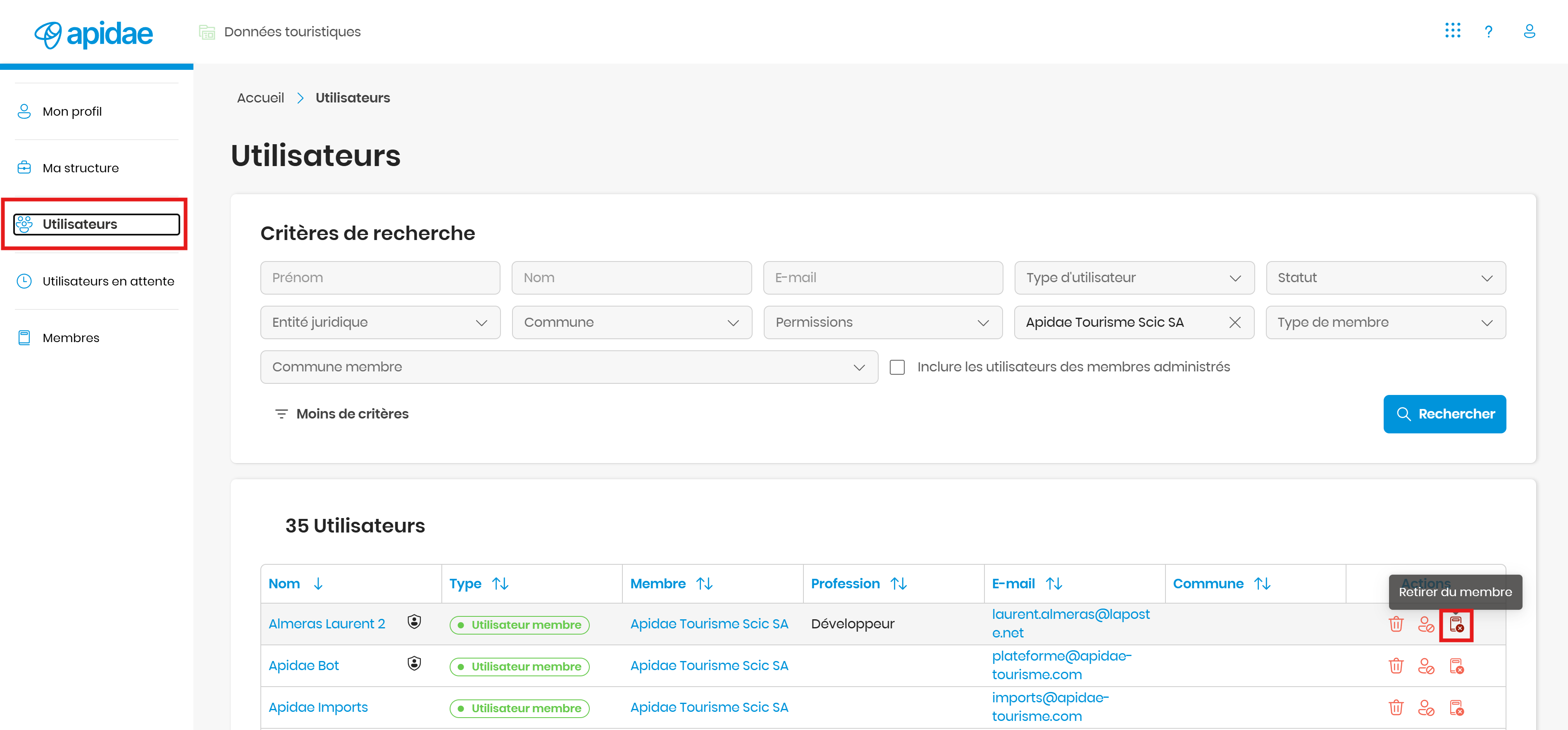The height and width of the screenshot is (730, 1568).
Task: Open the Permissions dropdown
Action: click(x=883, y=322)
